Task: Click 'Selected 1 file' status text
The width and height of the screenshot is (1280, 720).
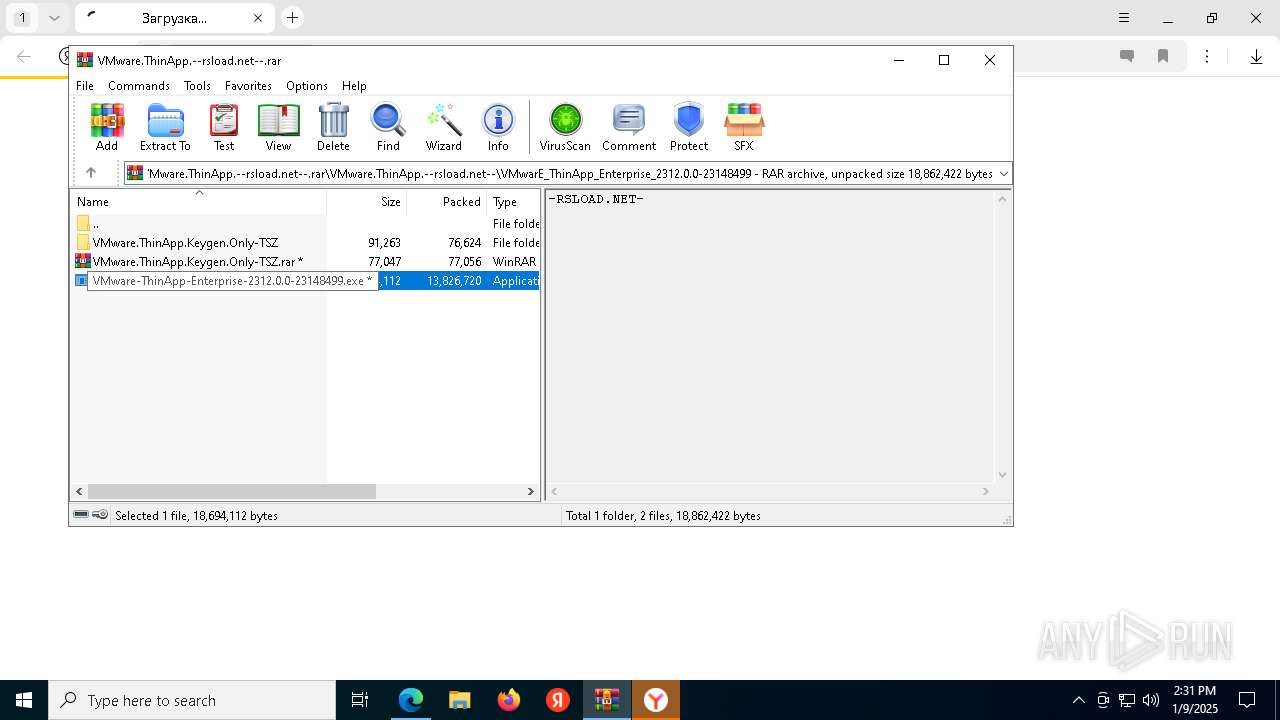Action: [196, 516]
